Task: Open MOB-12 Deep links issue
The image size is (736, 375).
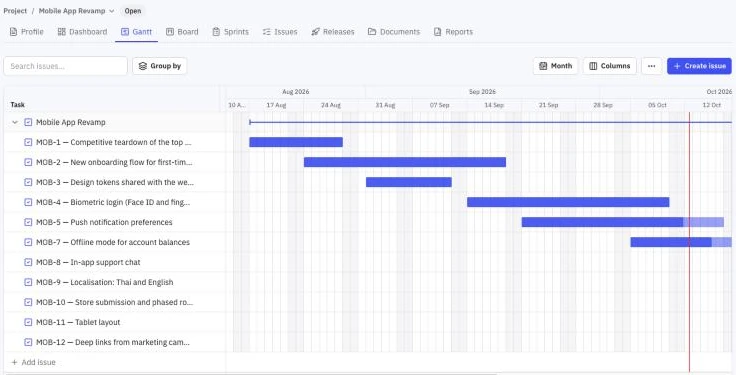Action: [x=113, y=342]
